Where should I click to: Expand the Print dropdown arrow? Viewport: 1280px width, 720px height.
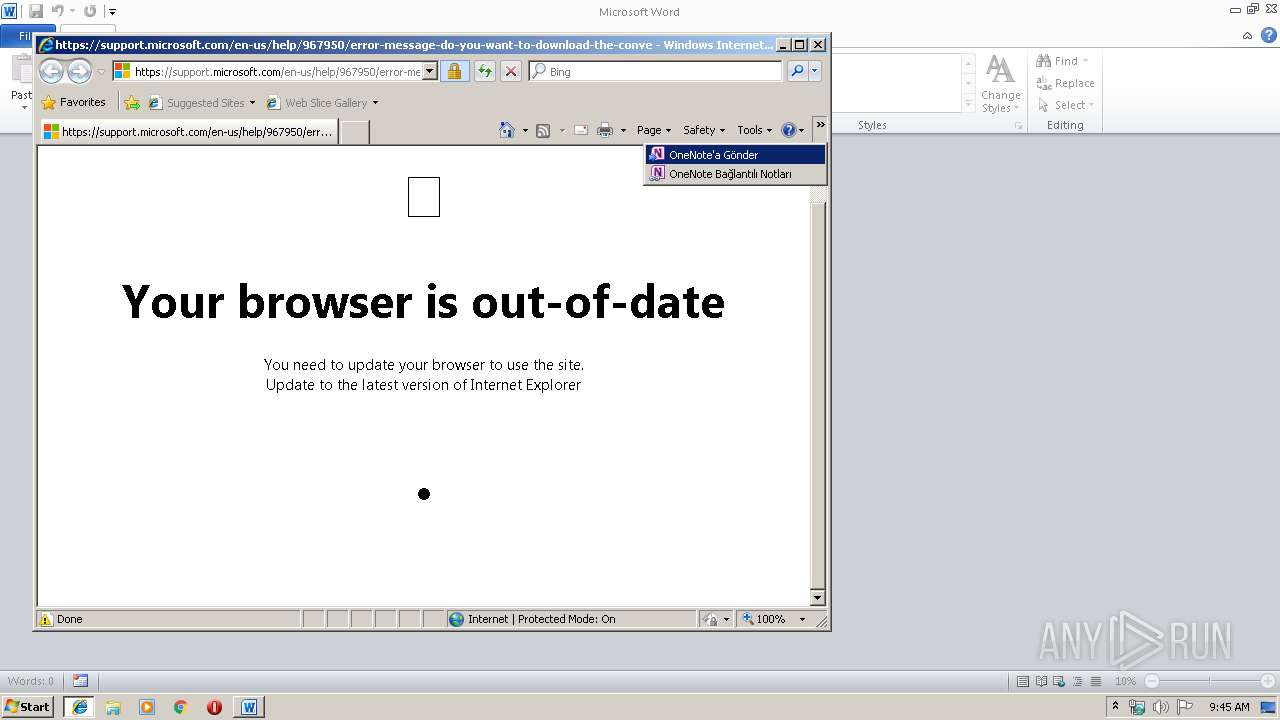(x=623, y=130)
